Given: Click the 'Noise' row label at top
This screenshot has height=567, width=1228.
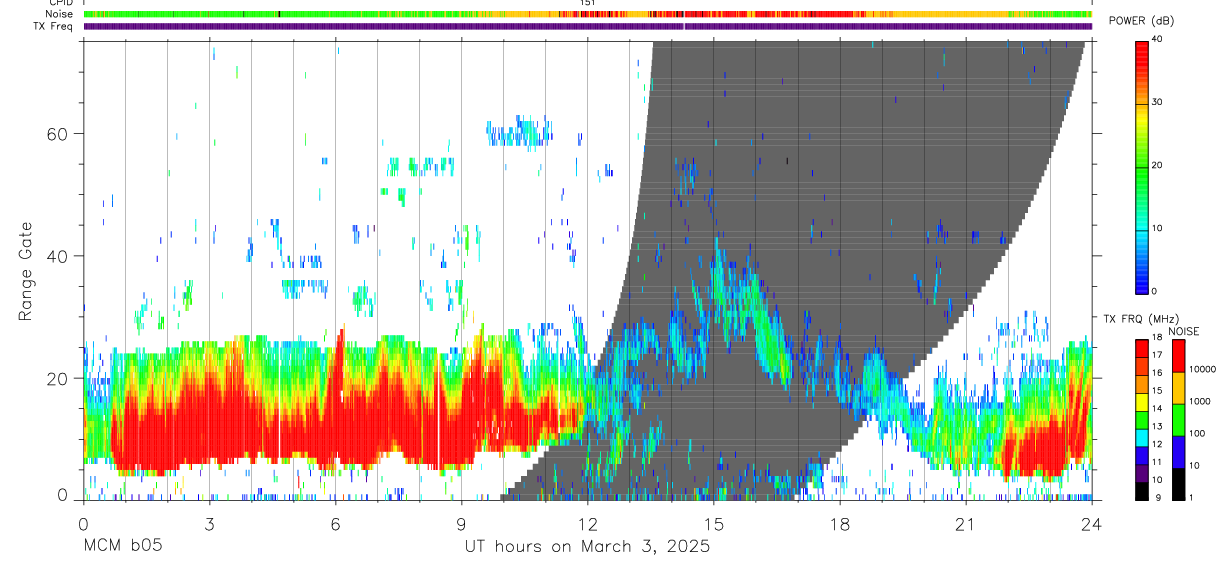Looking at the screenshot, I should pyautogui.click(x=61, y=14).
